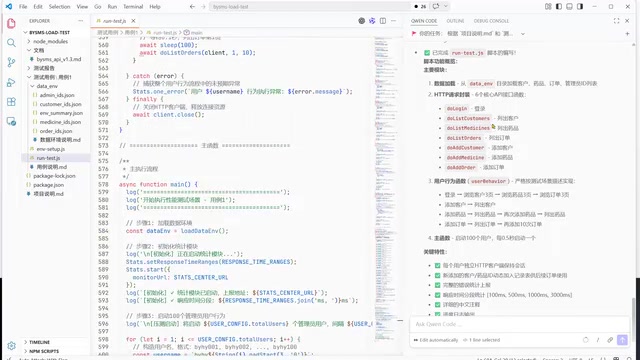Image resolution: width=640 pixels, height=360 pixels.
Task: Open the Source Control view
Action: pos(11,62)
